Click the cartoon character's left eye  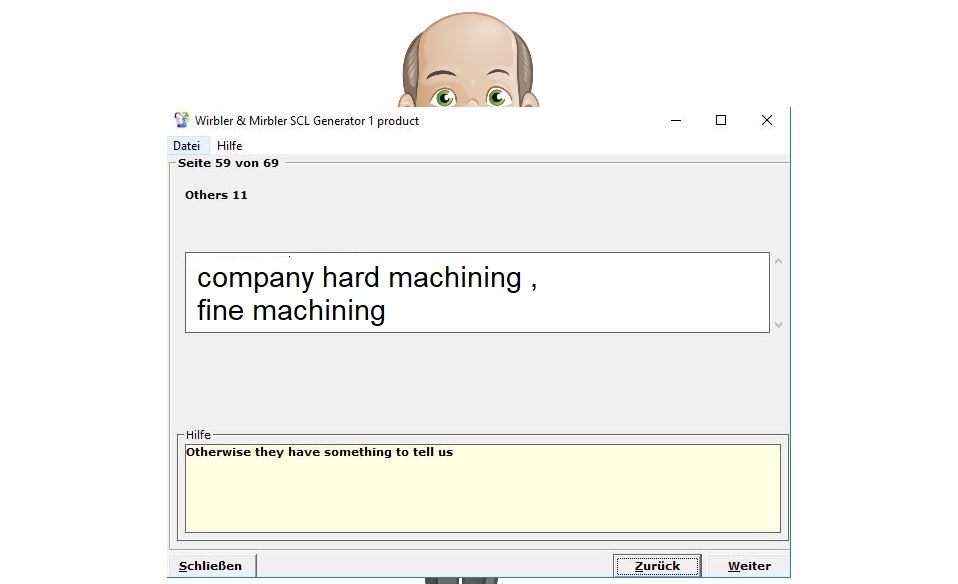(x=443, y=97)
